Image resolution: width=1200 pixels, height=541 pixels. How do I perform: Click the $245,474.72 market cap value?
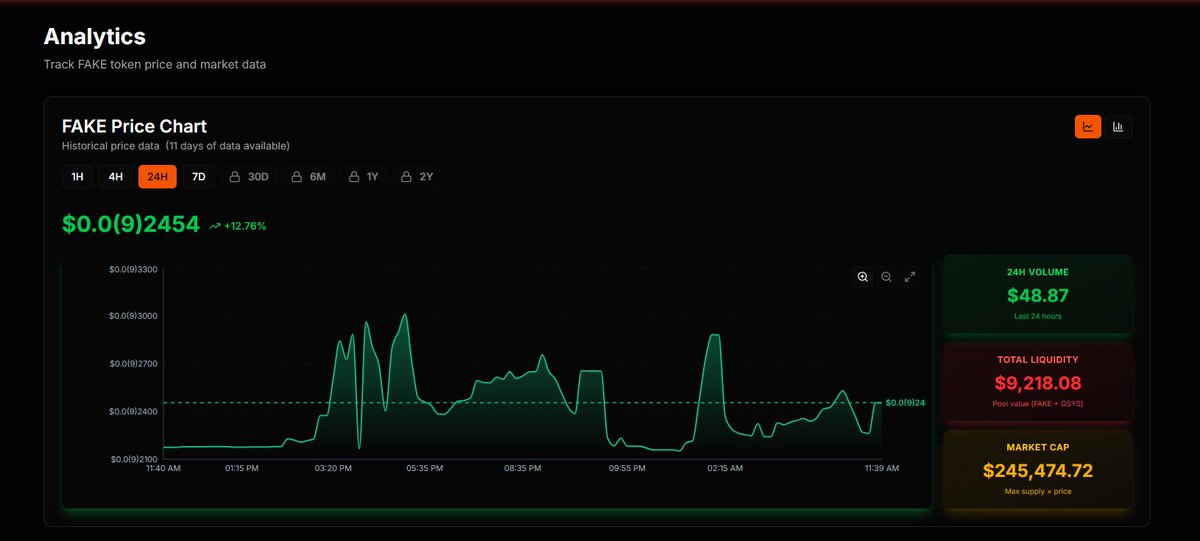pyautogui.click(x=1038, y=470)
